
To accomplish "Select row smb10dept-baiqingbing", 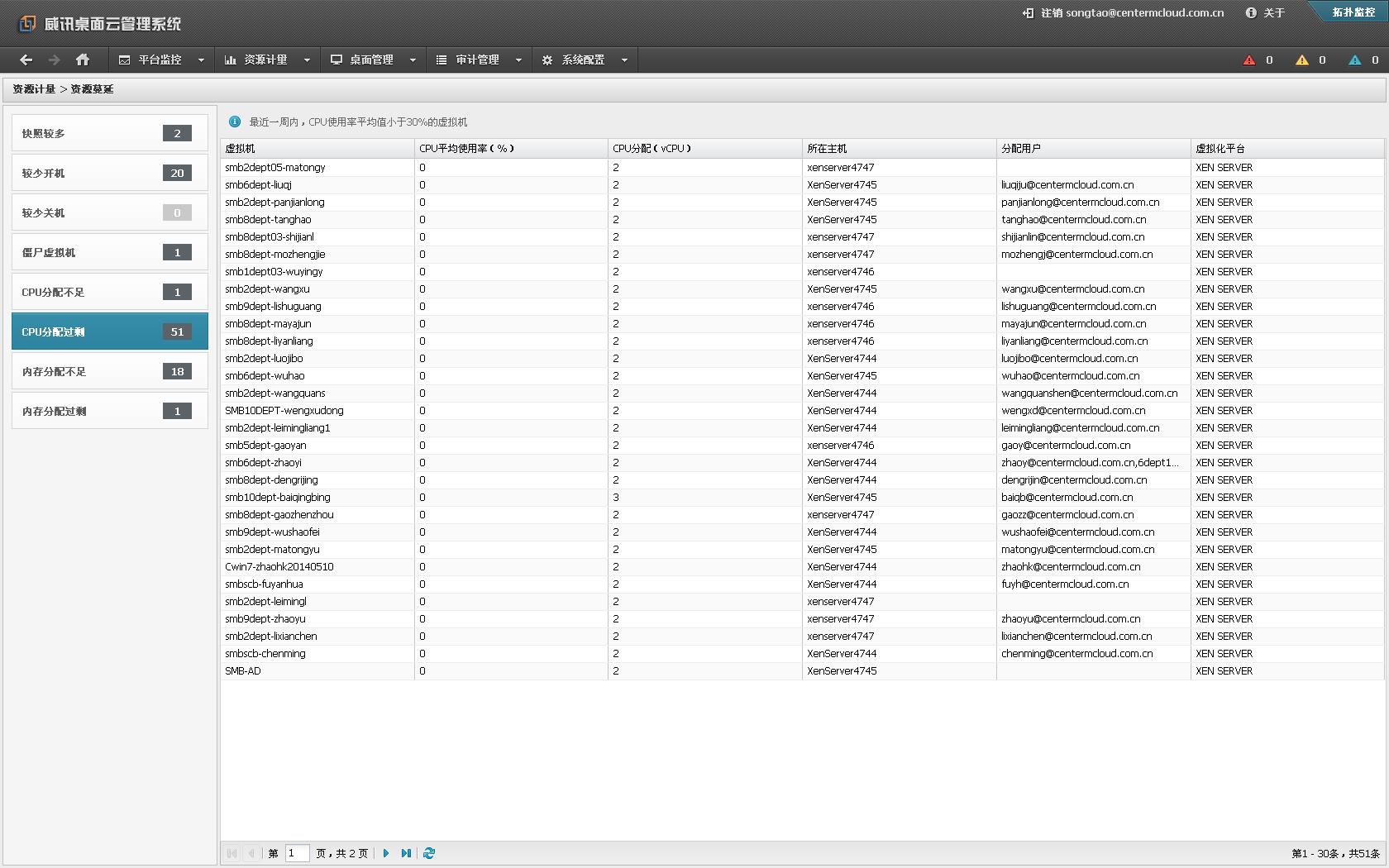I will (802, 497).
